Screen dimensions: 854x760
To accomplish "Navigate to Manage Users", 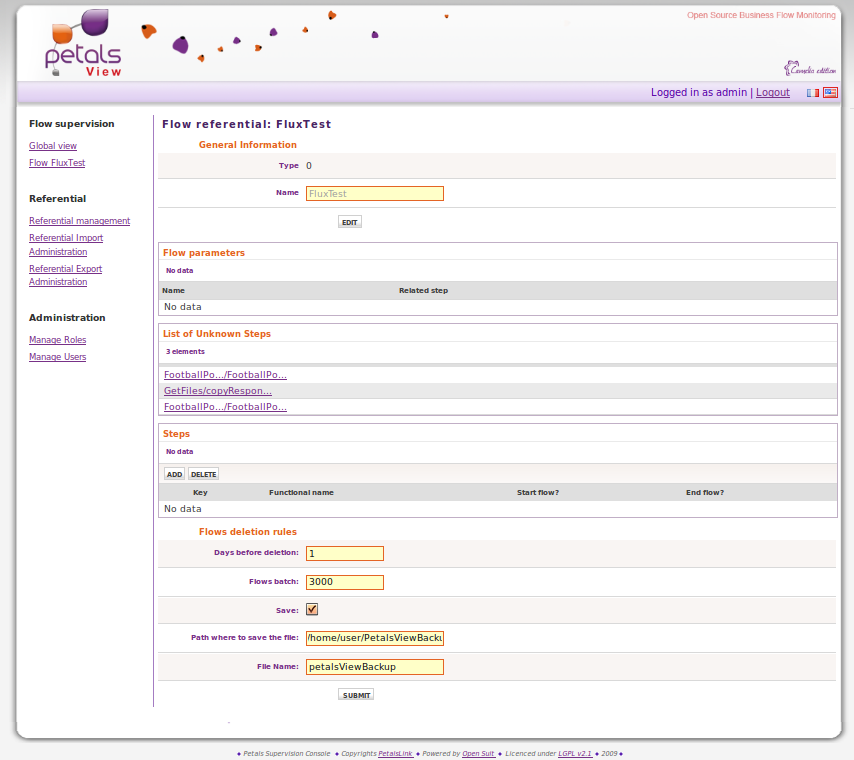I will click(x=58, y=357).
